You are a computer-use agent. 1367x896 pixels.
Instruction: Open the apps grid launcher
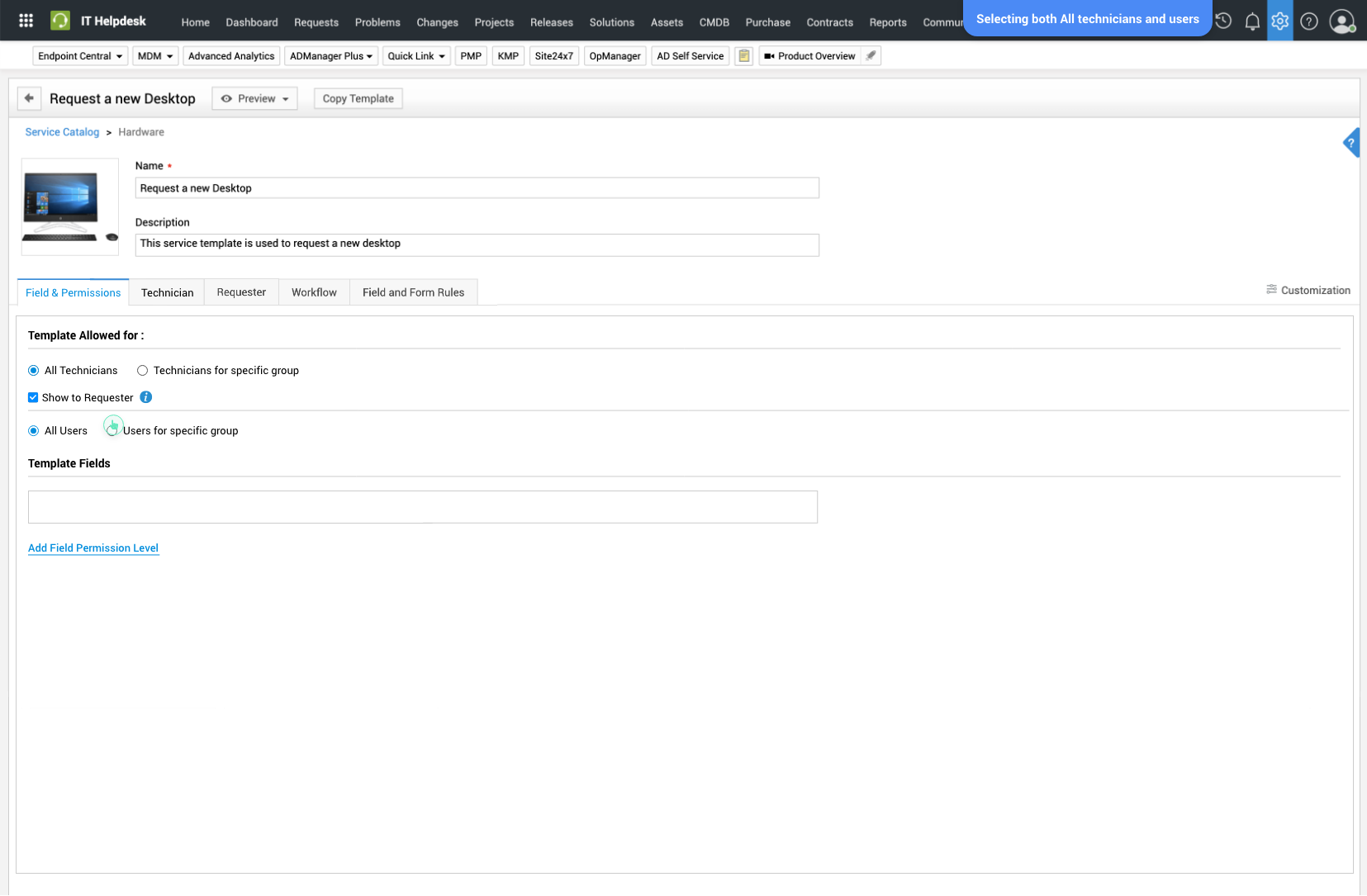coord(26,21)
